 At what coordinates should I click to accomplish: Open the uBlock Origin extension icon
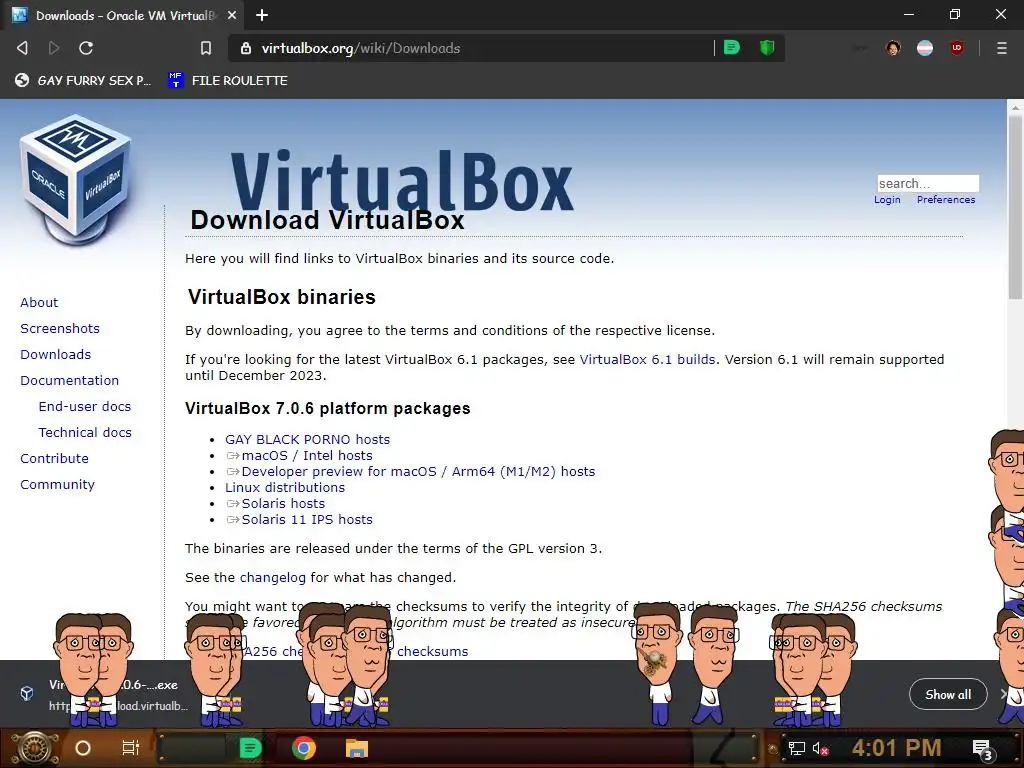957,48
